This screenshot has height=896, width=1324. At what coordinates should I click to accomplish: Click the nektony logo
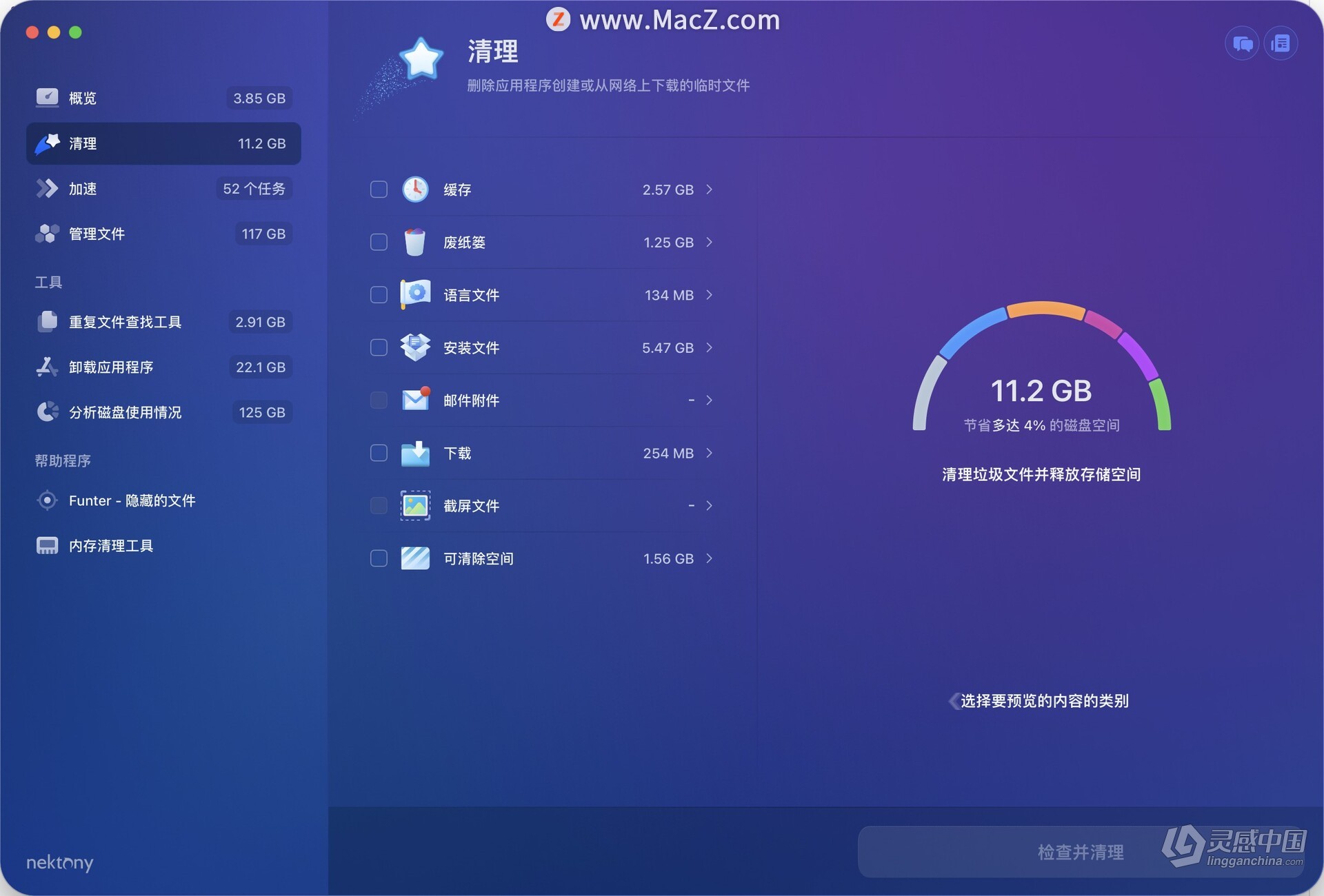60,863
